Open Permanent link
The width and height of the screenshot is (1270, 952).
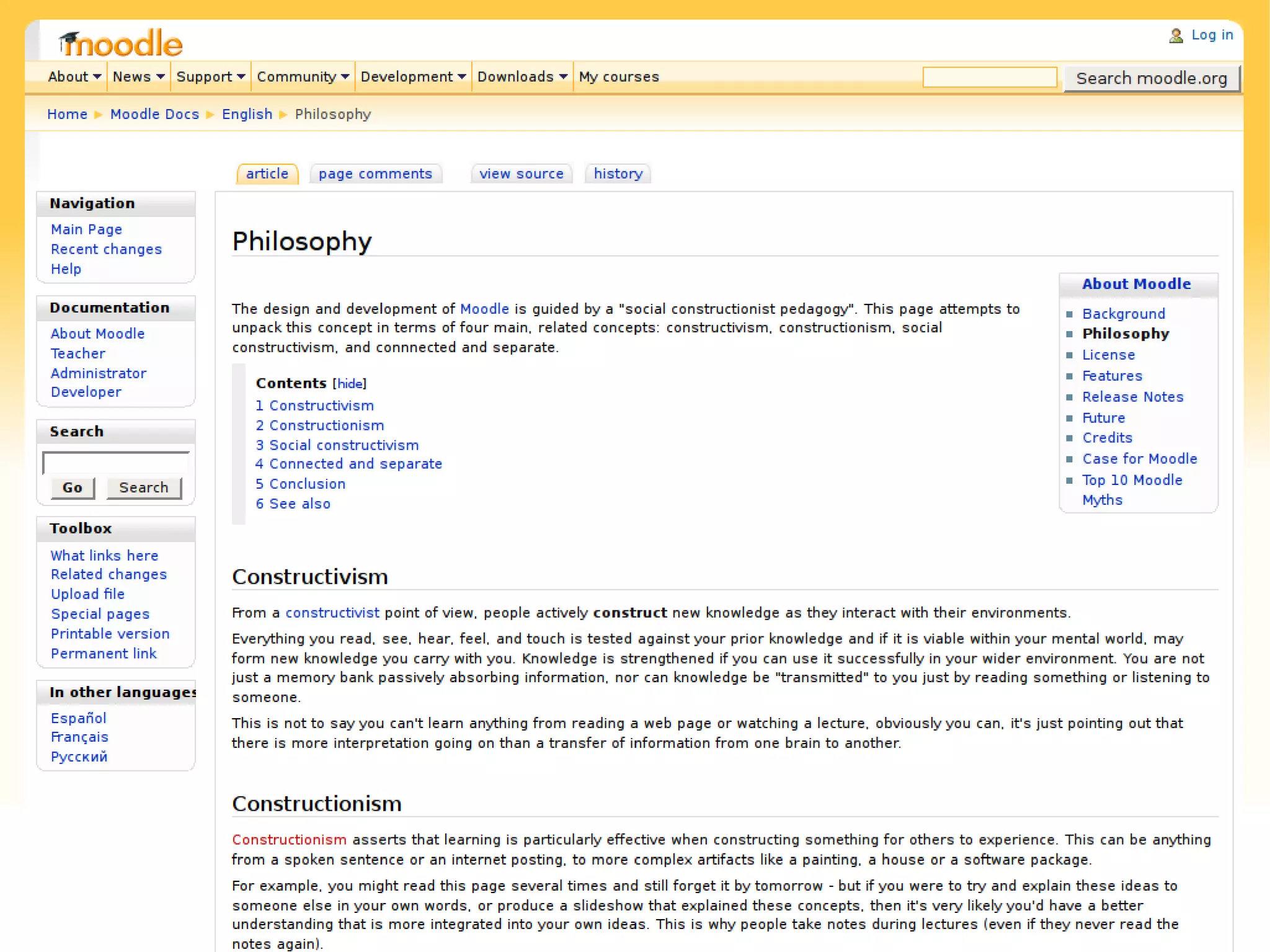(x=104, y=654)
